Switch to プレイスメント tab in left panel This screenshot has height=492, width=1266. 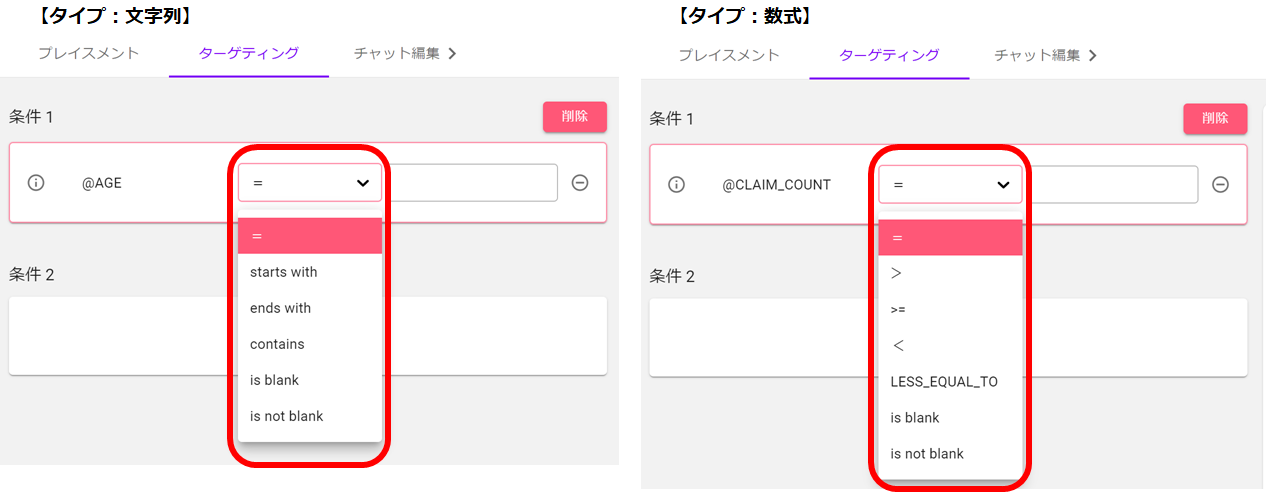point(88,54)
